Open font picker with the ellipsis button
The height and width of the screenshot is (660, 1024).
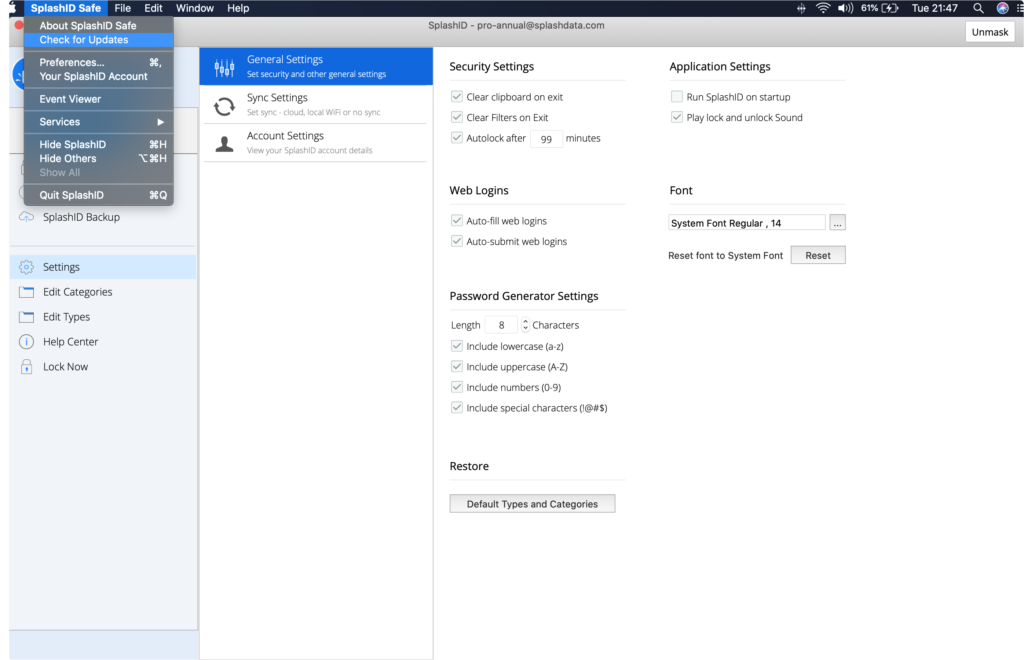tap(838, 223)
